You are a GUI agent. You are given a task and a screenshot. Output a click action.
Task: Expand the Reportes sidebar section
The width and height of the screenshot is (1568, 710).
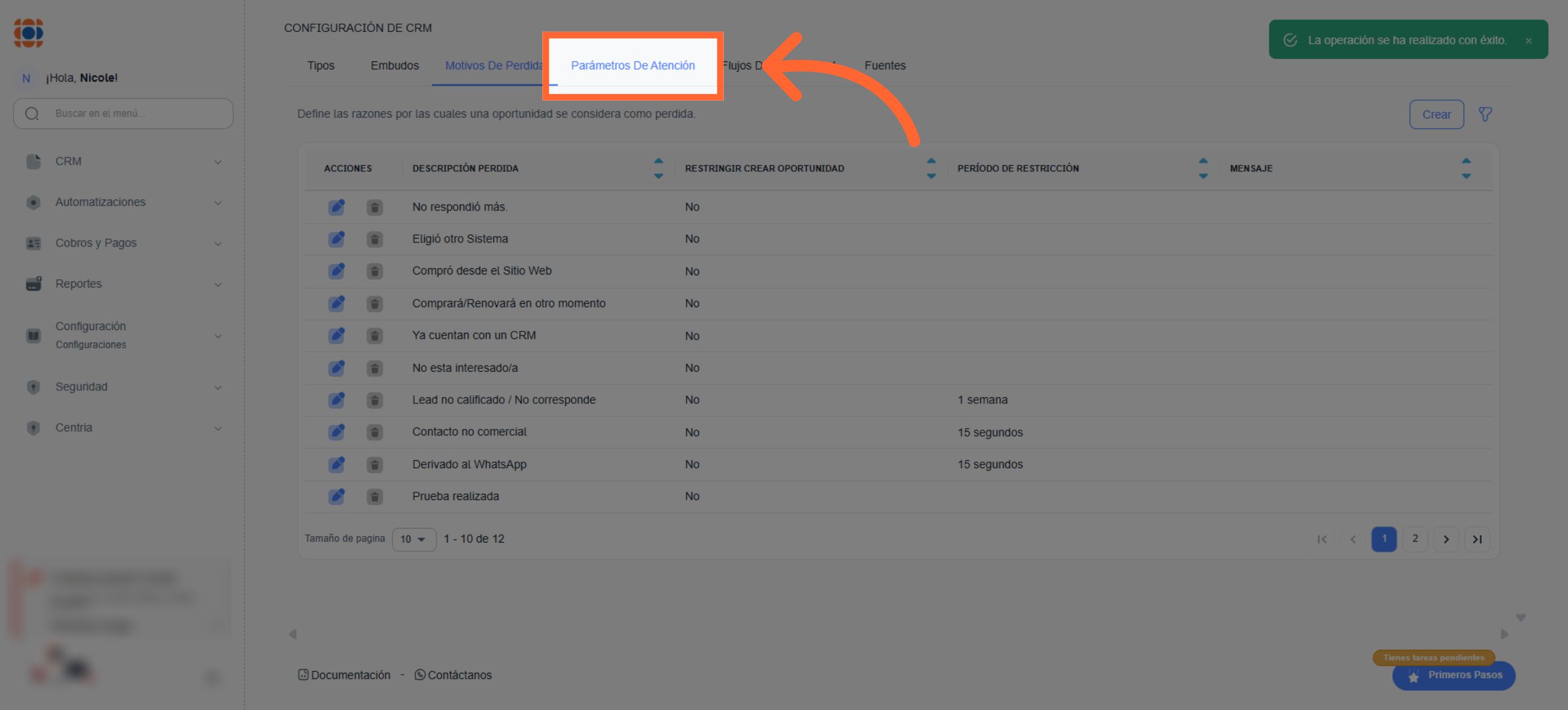[x=123, y=284]
